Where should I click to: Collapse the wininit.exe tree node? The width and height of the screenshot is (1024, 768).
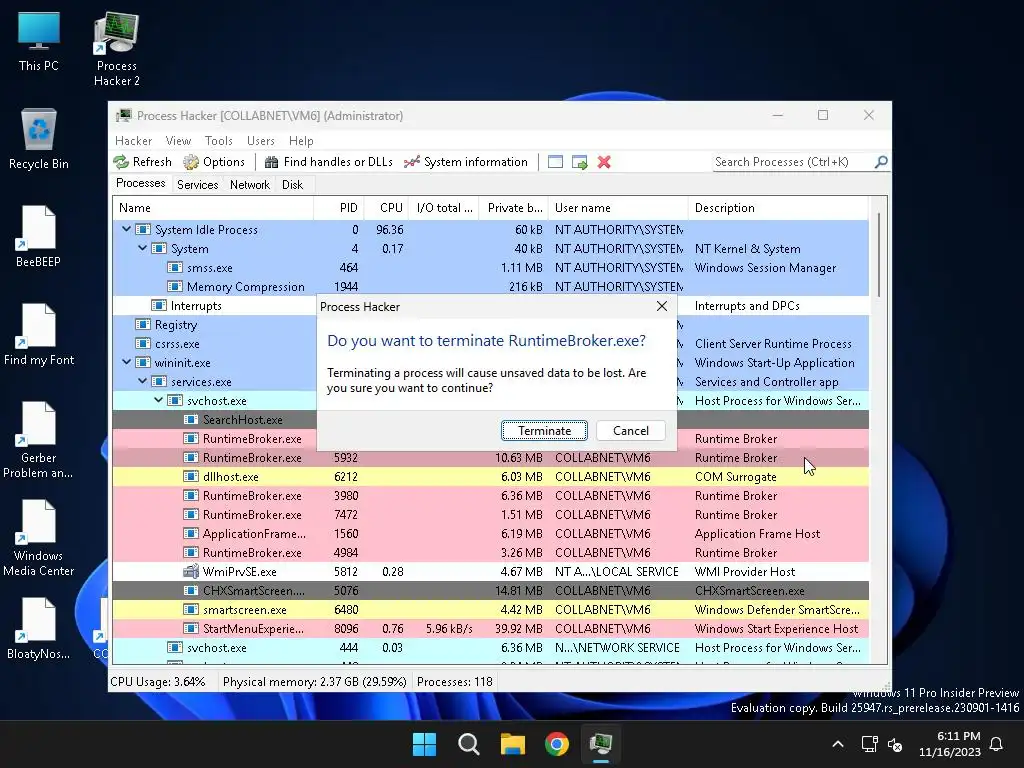point(127,362)
